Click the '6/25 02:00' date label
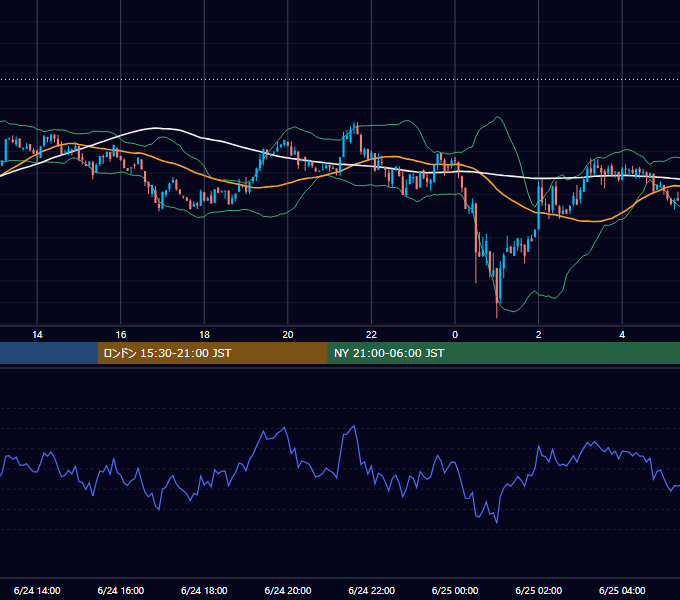The height and width of the screenshot is (600, 680). pos(539,590)
